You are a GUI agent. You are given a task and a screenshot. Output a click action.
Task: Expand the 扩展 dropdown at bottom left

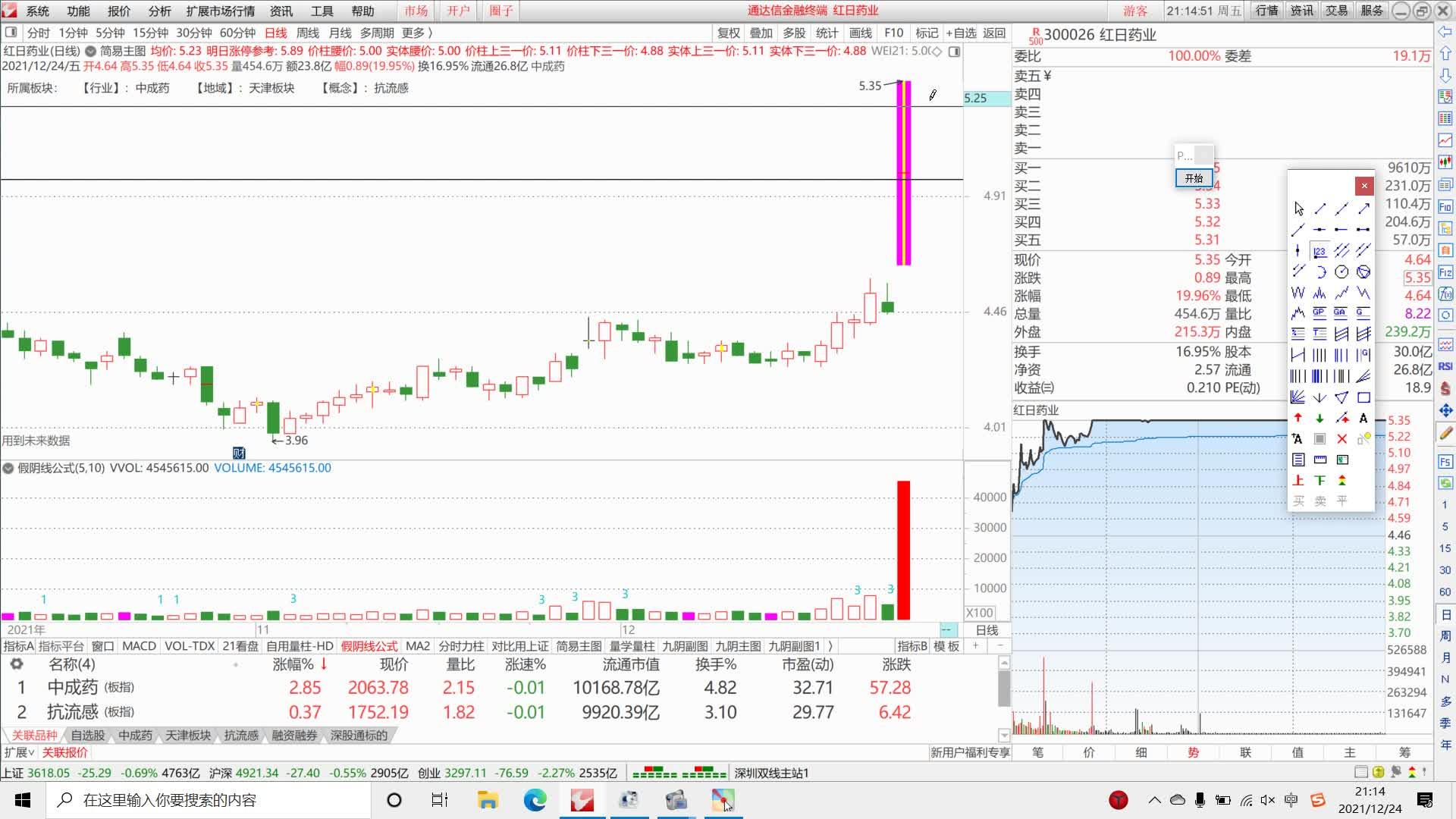click(19, 752)
